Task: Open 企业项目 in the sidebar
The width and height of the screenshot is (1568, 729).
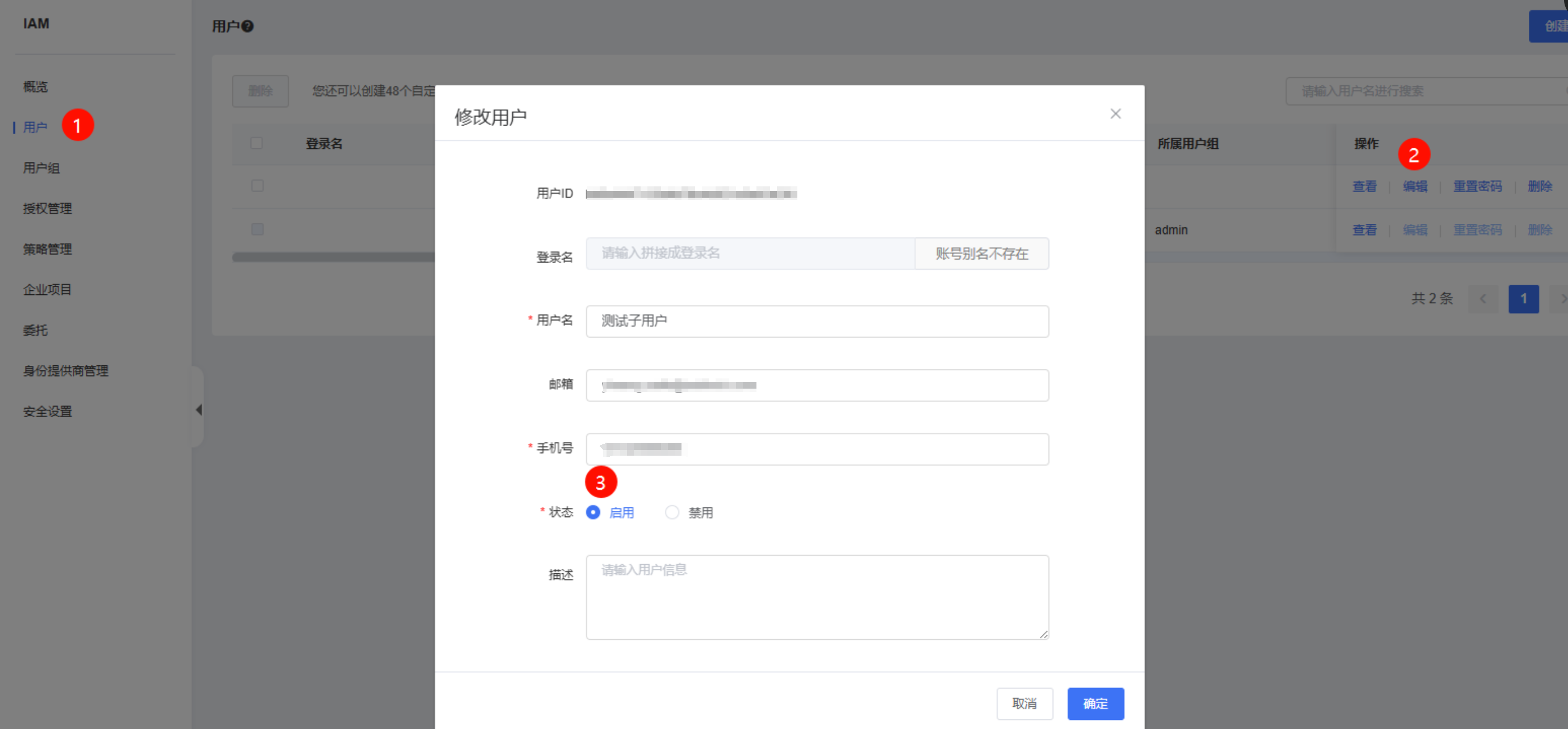Action: click(48, 289)
